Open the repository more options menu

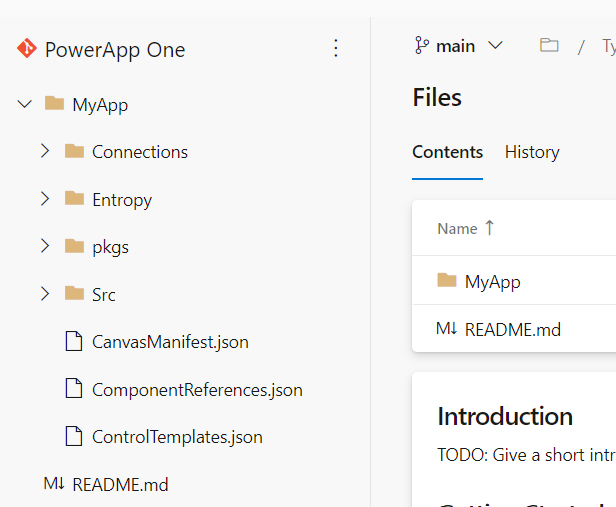[x=336, y=48]
